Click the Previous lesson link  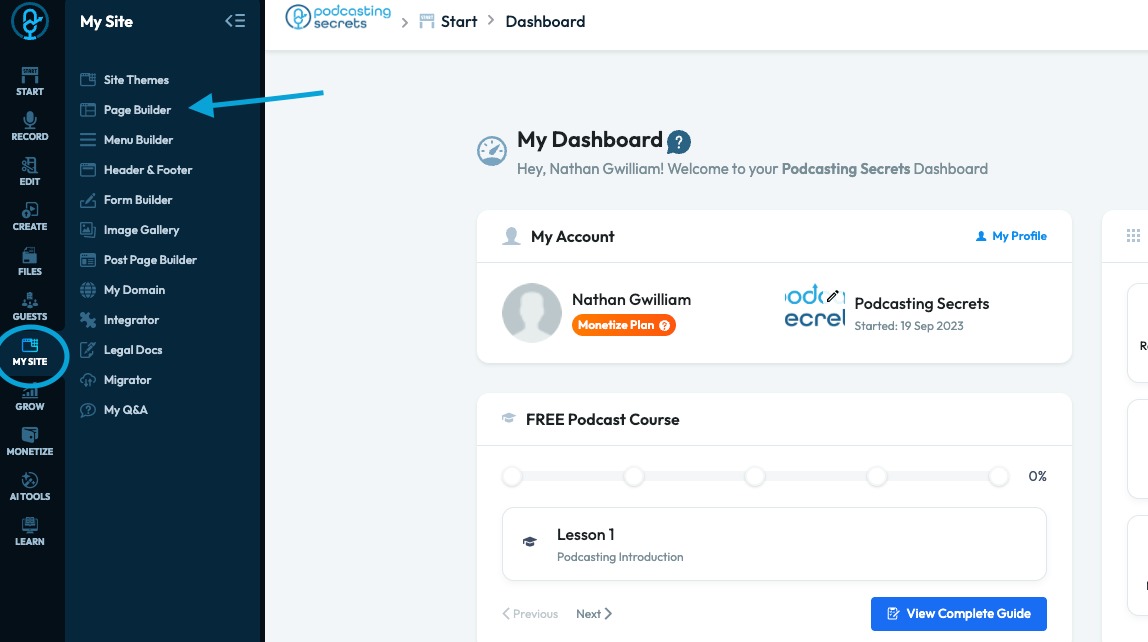pos(530,613)
